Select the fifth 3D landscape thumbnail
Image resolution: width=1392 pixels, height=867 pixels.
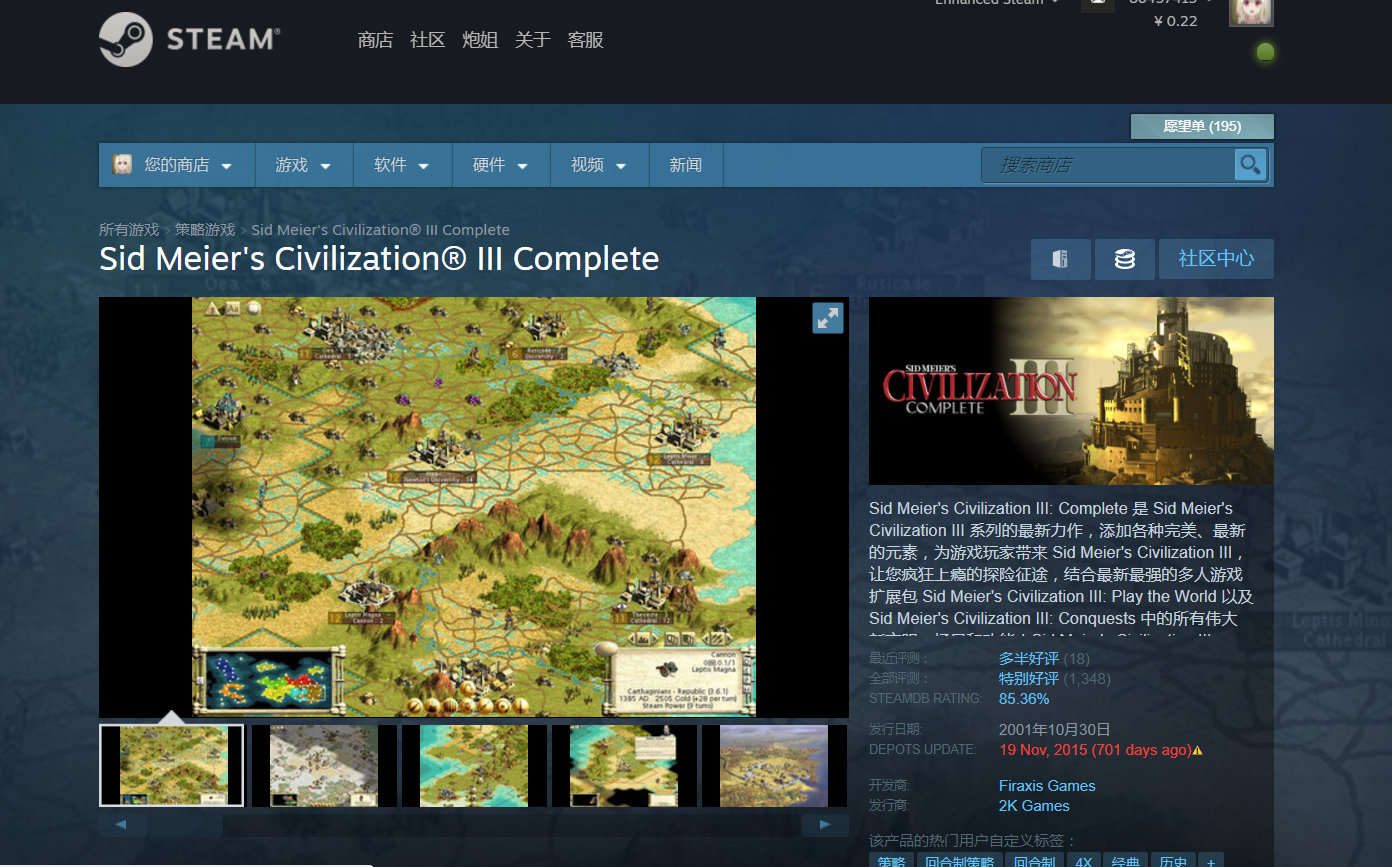click(x=774, y=765)
